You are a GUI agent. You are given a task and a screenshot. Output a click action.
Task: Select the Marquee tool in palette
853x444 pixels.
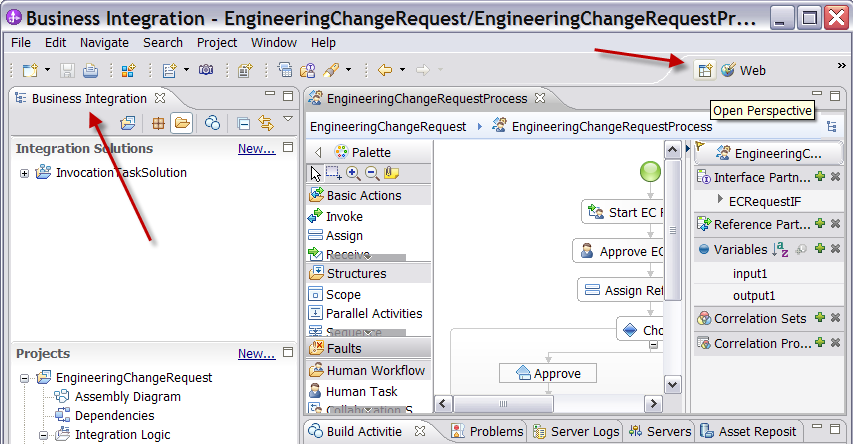pos(333,174)
